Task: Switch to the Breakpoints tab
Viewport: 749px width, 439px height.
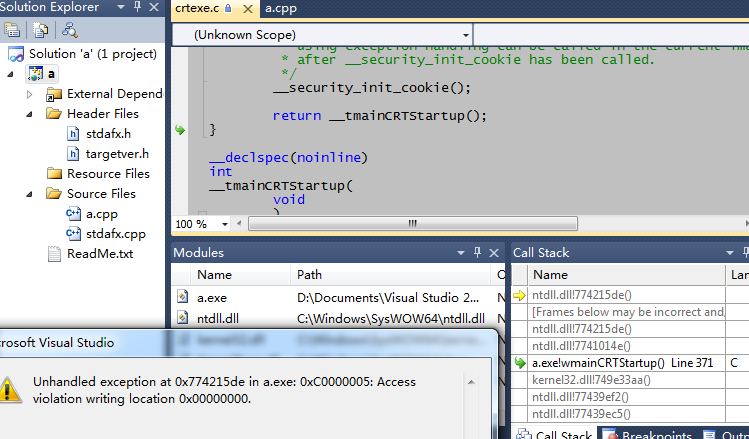Action: point(655,434)
